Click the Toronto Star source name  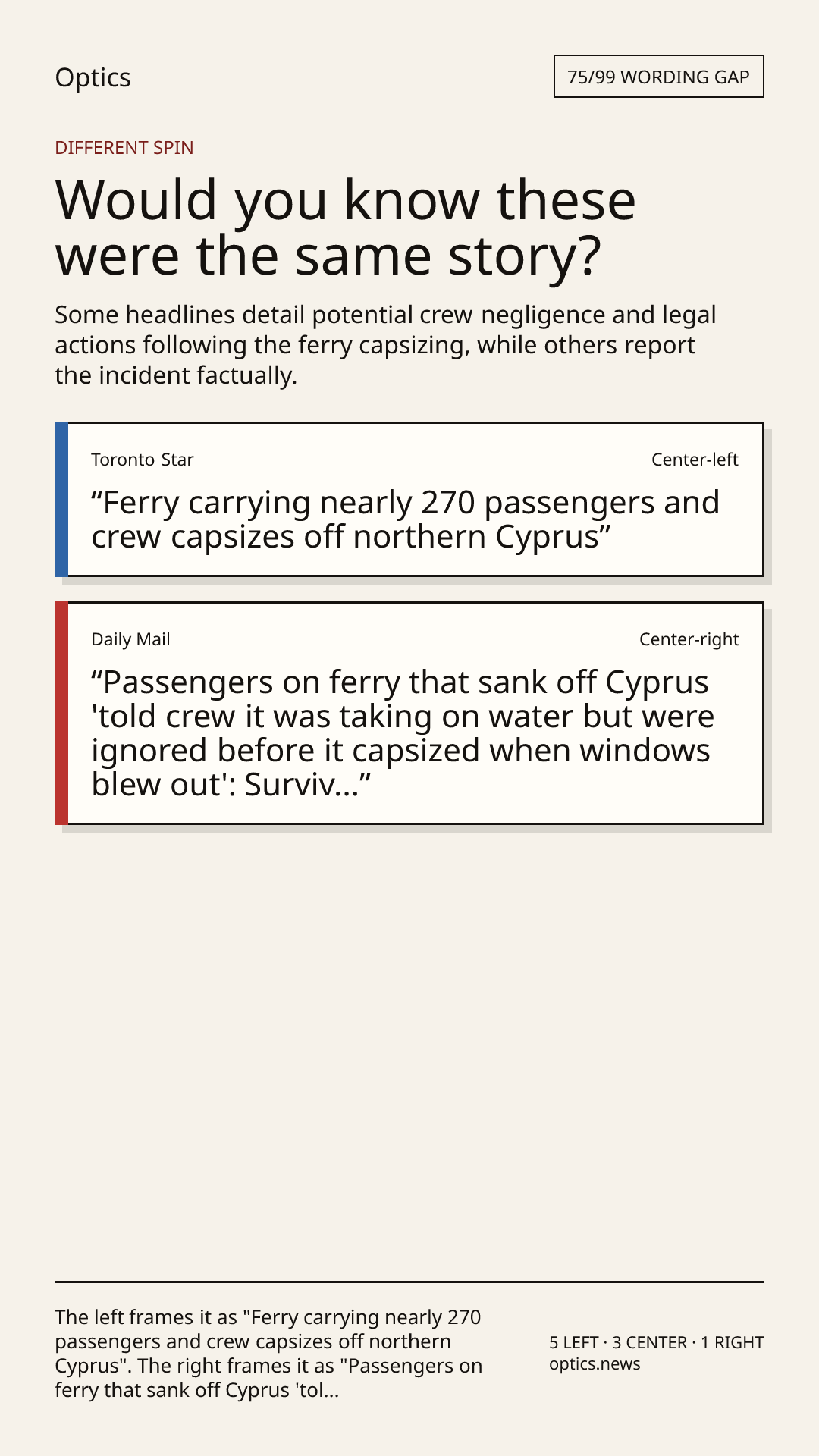tap(143, 460)
